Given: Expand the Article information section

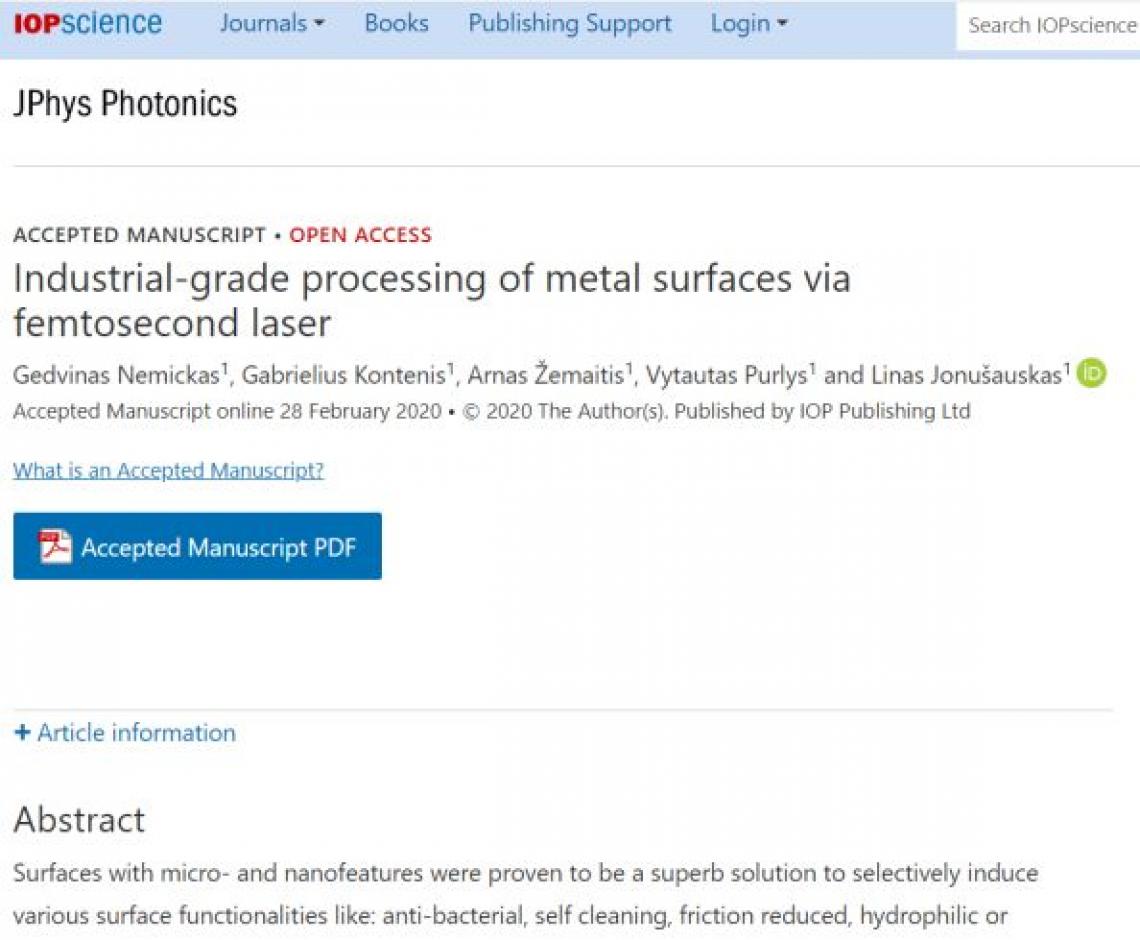Looking at the screenshot, I should [x=125, y=732].
